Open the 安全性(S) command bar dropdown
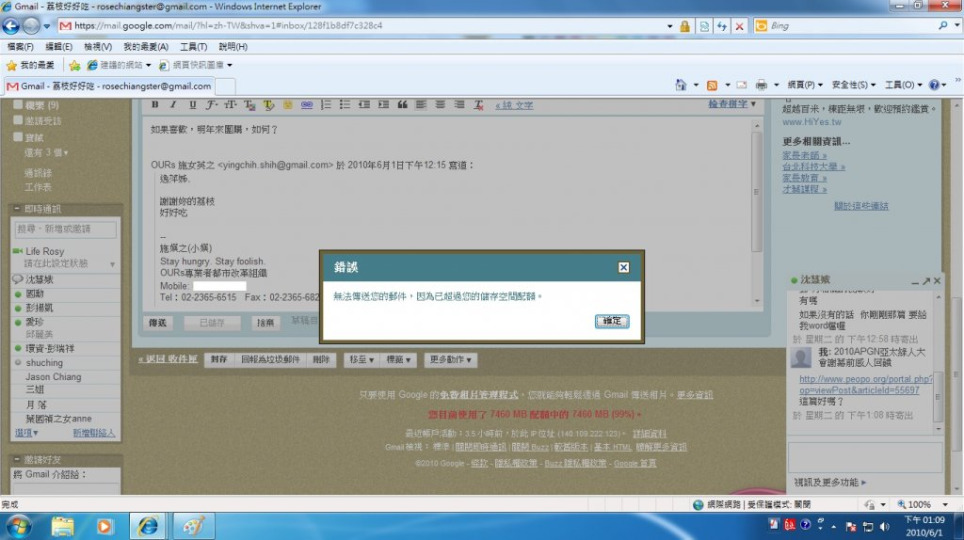This screenshot has height=540, width=964. pos(853,85)
